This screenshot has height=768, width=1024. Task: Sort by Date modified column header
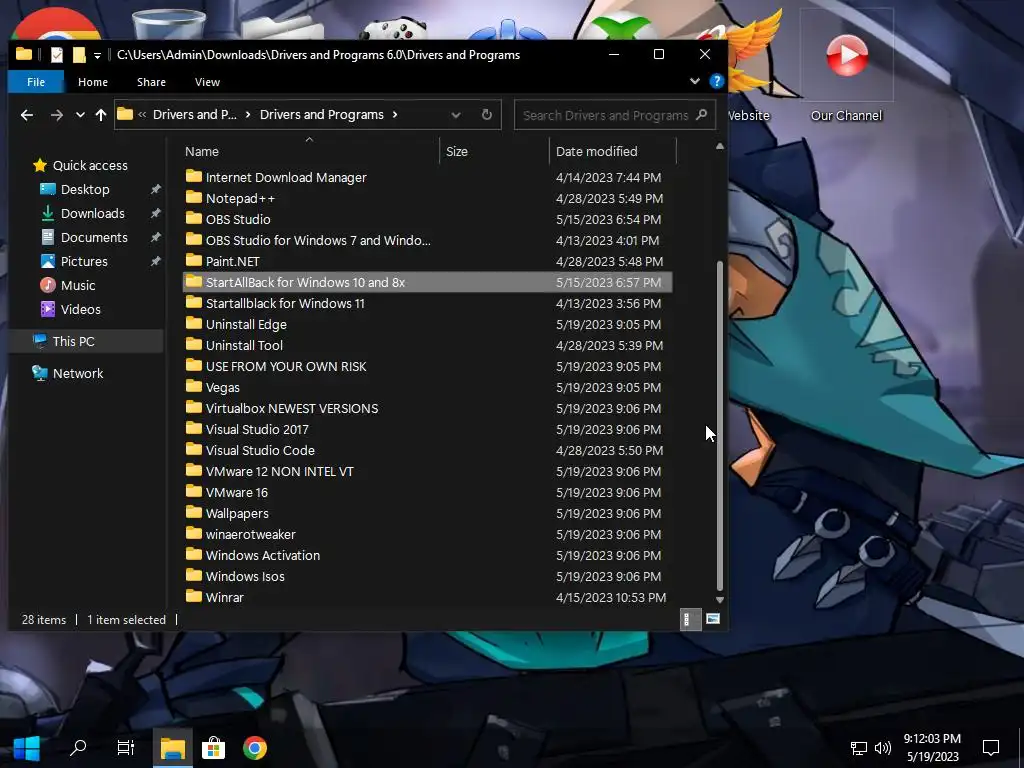[x=596, y=152]
